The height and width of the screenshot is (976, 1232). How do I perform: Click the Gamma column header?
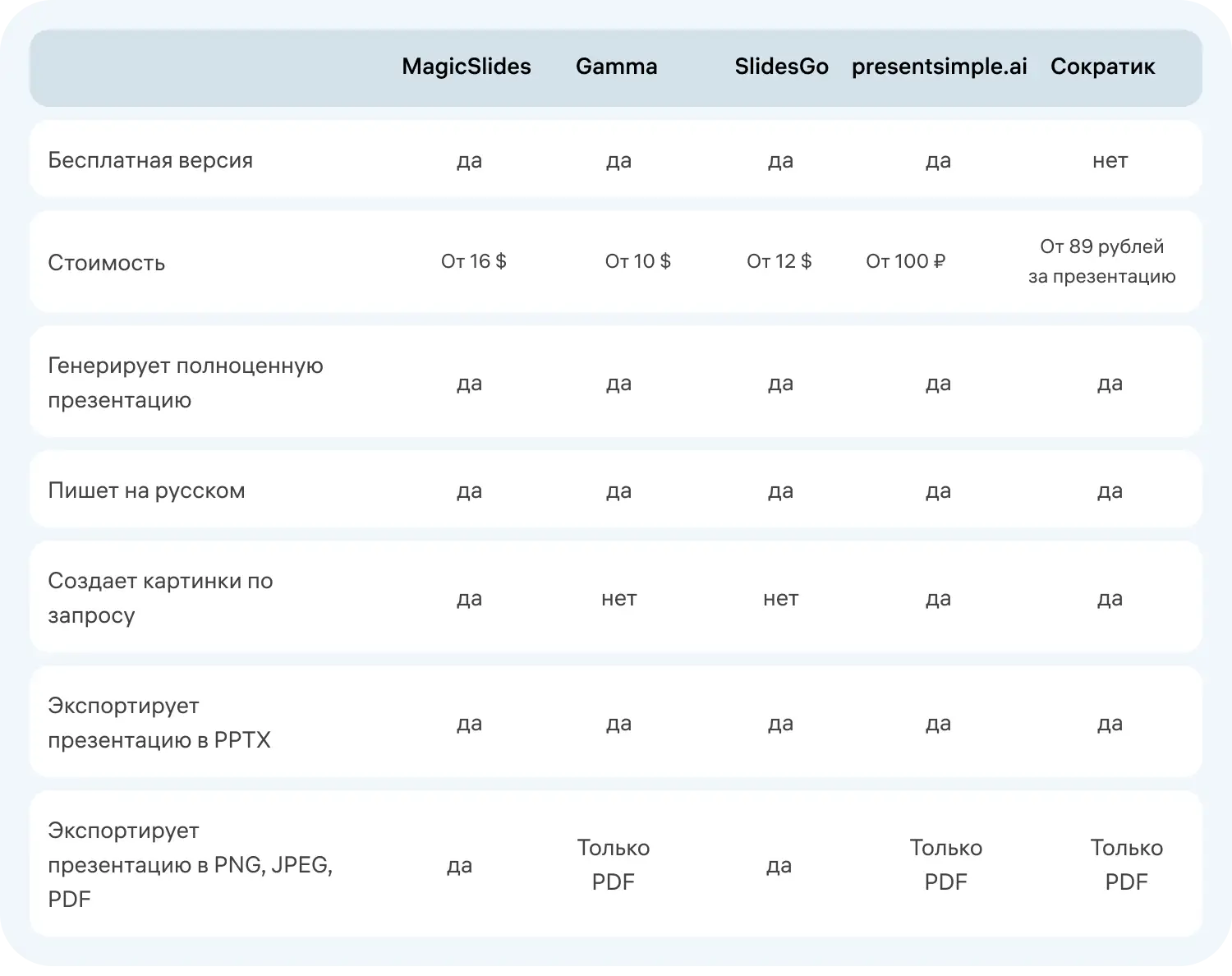point(616,67)
